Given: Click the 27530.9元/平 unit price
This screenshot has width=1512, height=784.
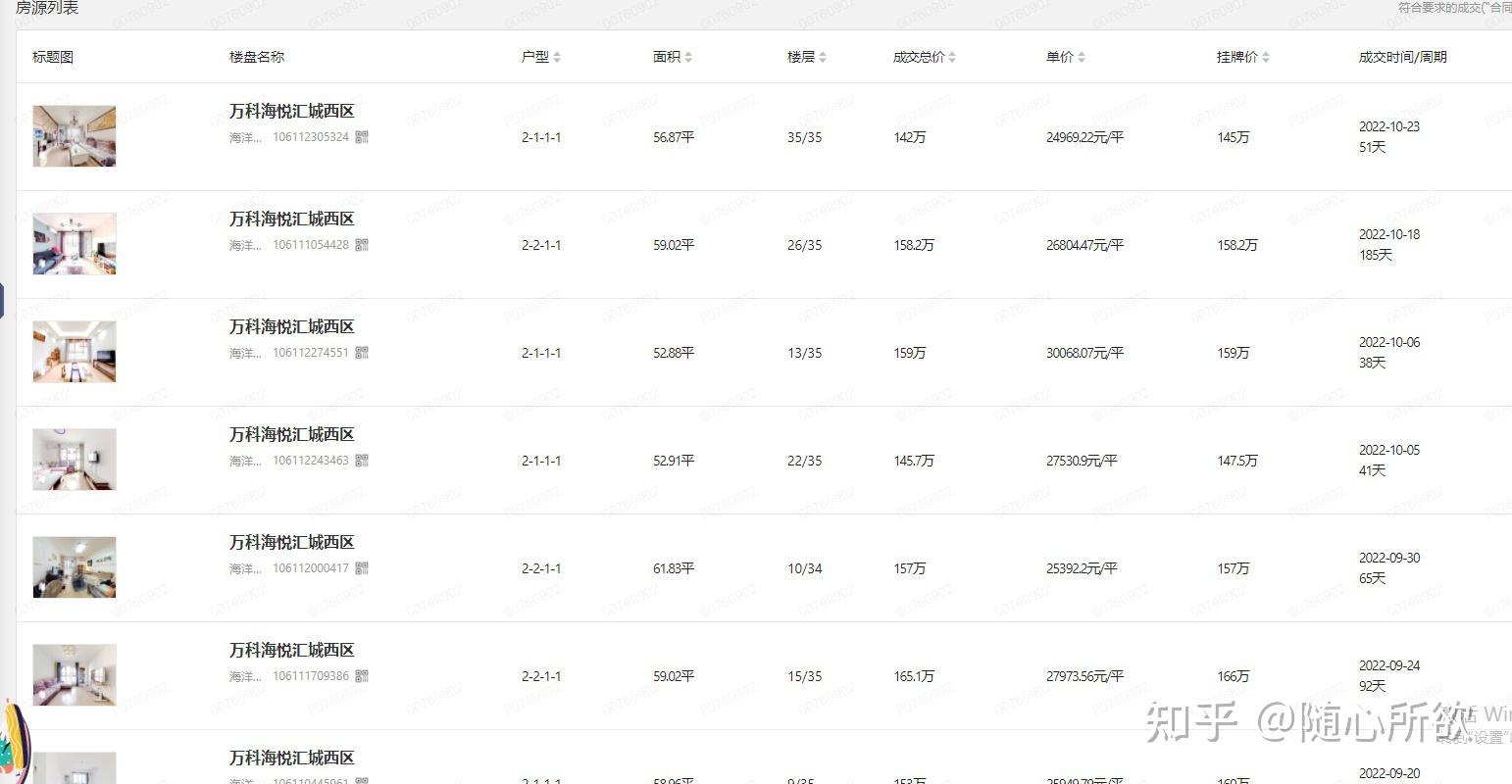Looking at the screenshot, I should pos(1082,462).
